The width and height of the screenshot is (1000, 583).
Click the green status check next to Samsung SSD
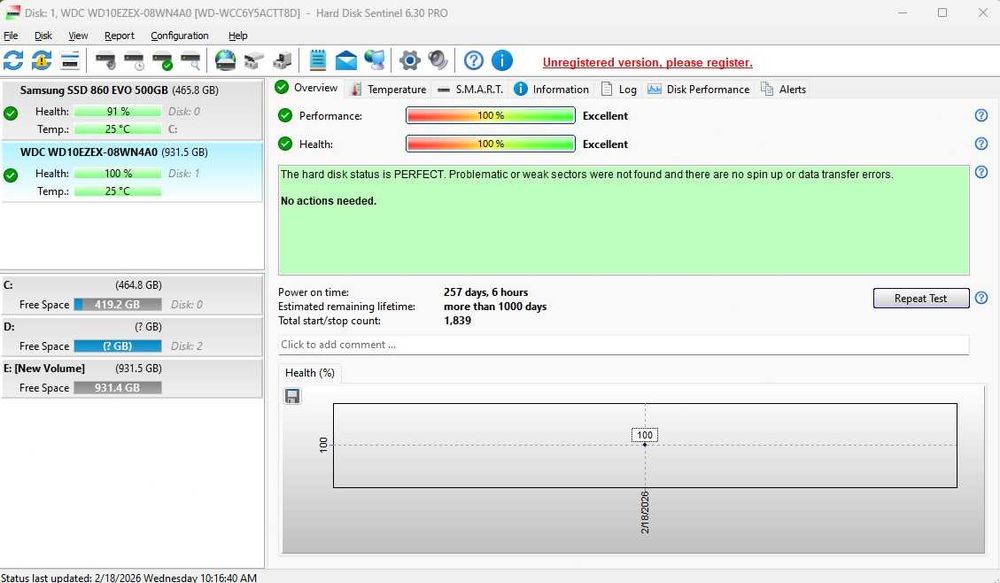pos(11,114)
